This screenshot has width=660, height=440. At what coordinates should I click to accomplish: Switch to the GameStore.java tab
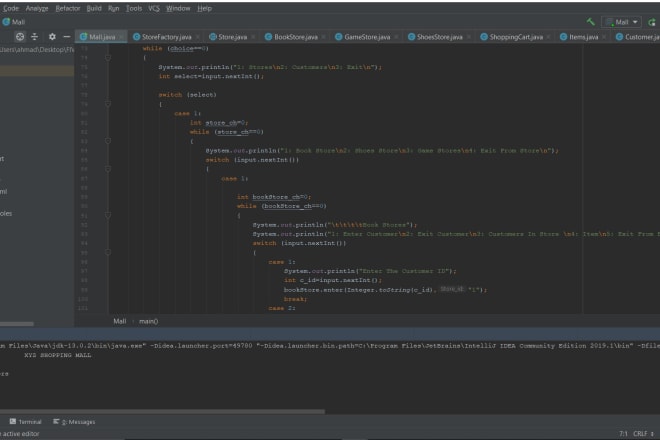tap(367, 37)
